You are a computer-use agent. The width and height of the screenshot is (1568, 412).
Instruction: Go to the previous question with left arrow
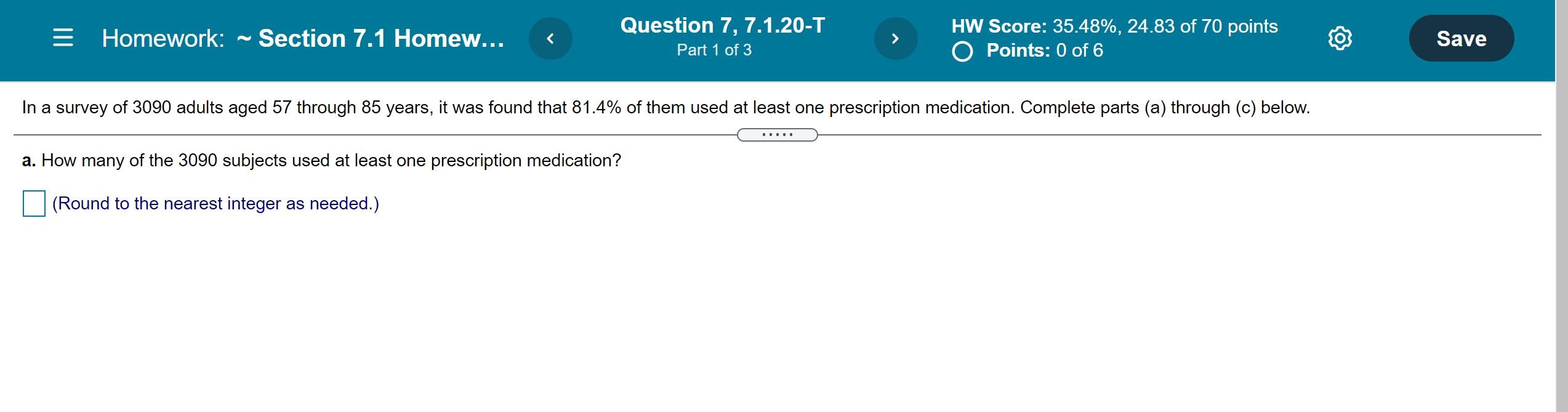[551, 38]
